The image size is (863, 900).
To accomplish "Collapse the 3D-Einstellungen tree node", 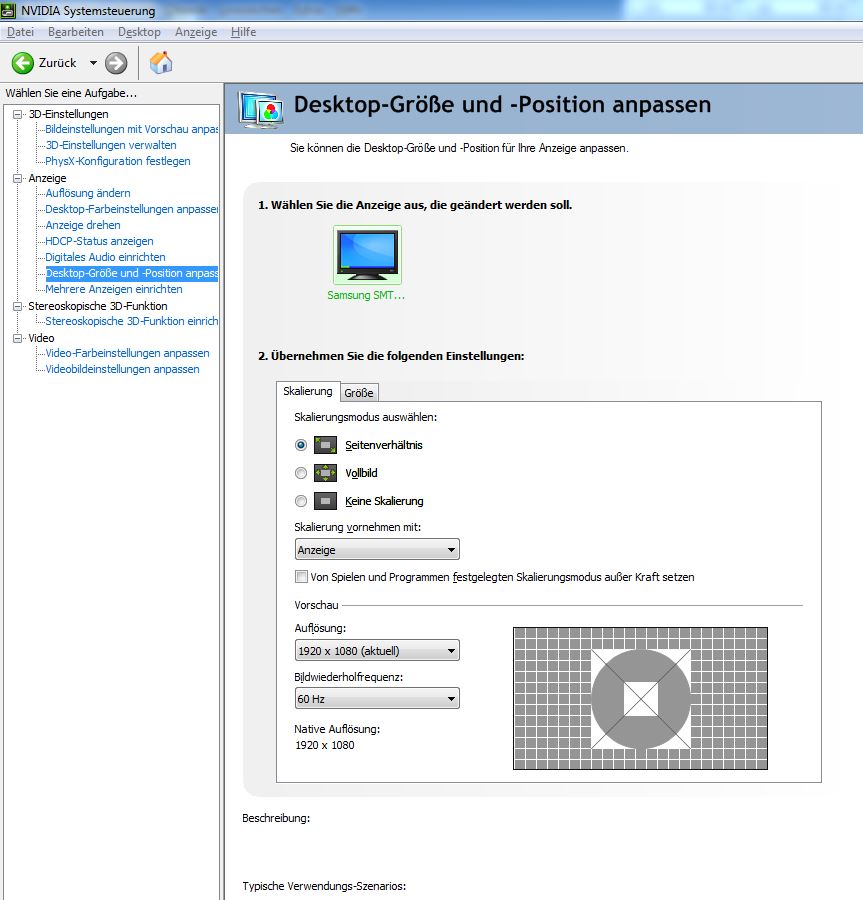I will (x=17, y=114).
